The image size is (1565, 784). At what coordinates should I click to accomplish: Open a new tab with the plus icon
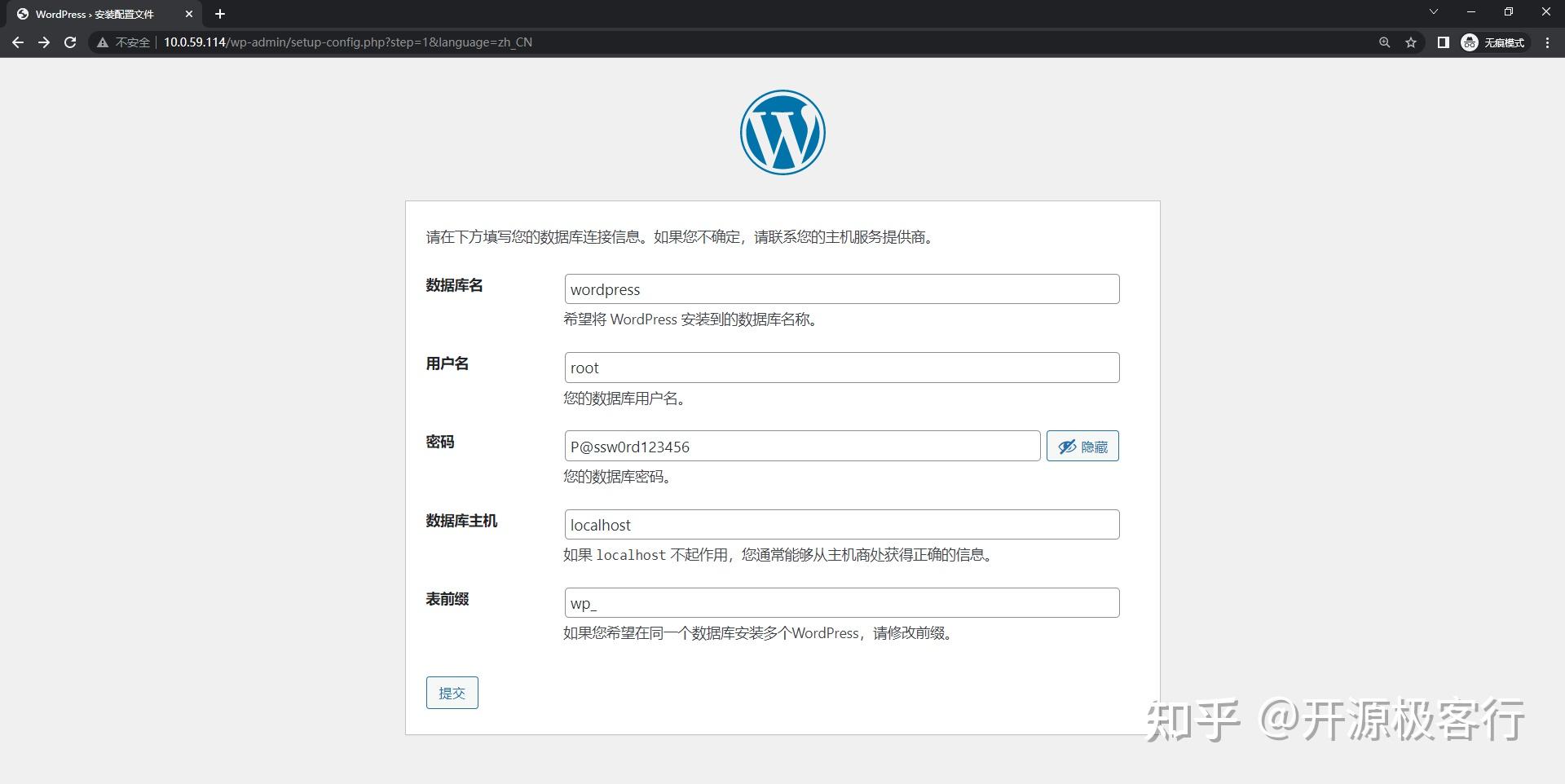coord(219,14)
